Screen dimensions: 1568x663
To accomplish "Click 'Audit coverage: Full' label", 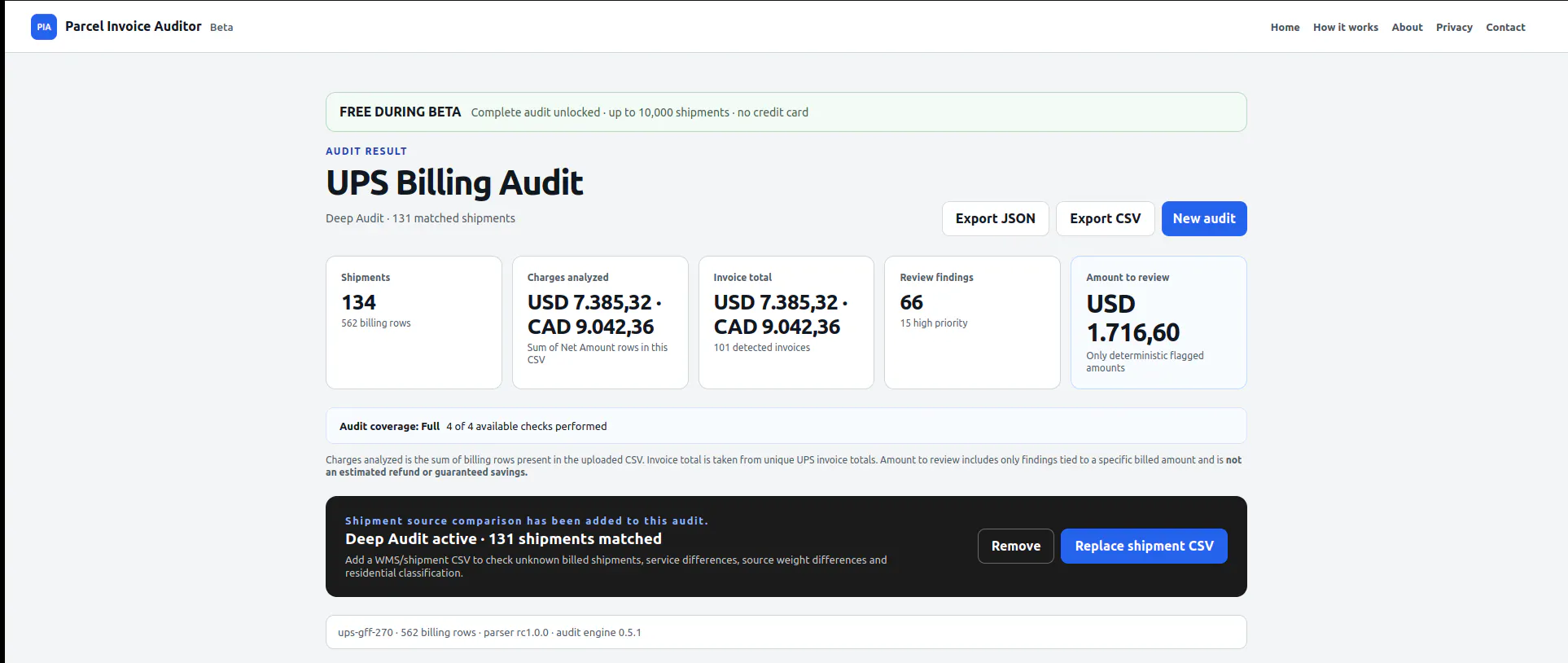I will point(389,426).
